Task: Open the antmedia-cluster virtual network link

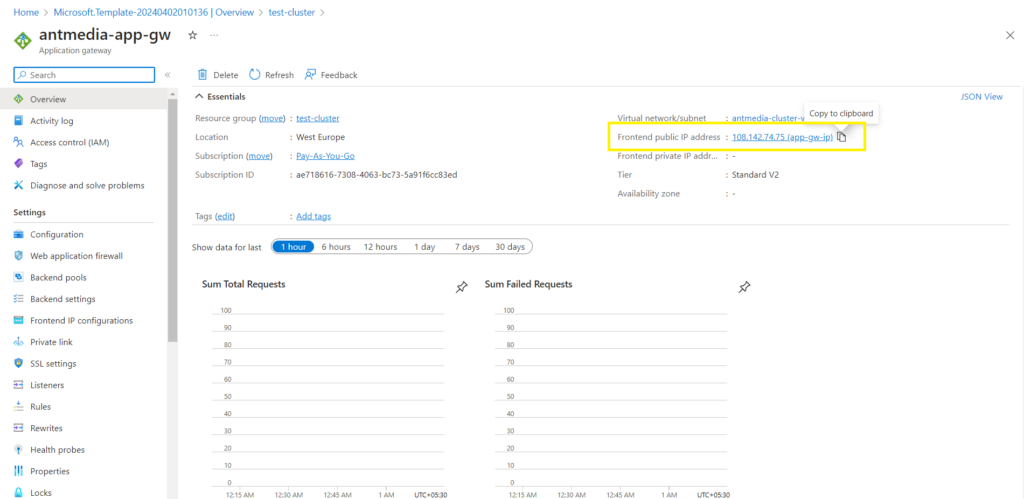Action: point(767,118)
